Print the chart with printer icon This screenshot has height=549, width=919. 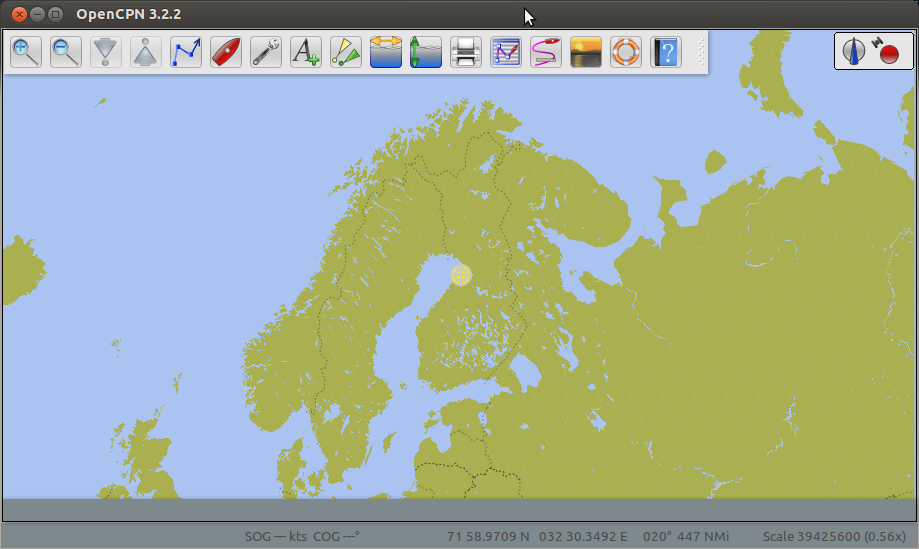(466, 52)
